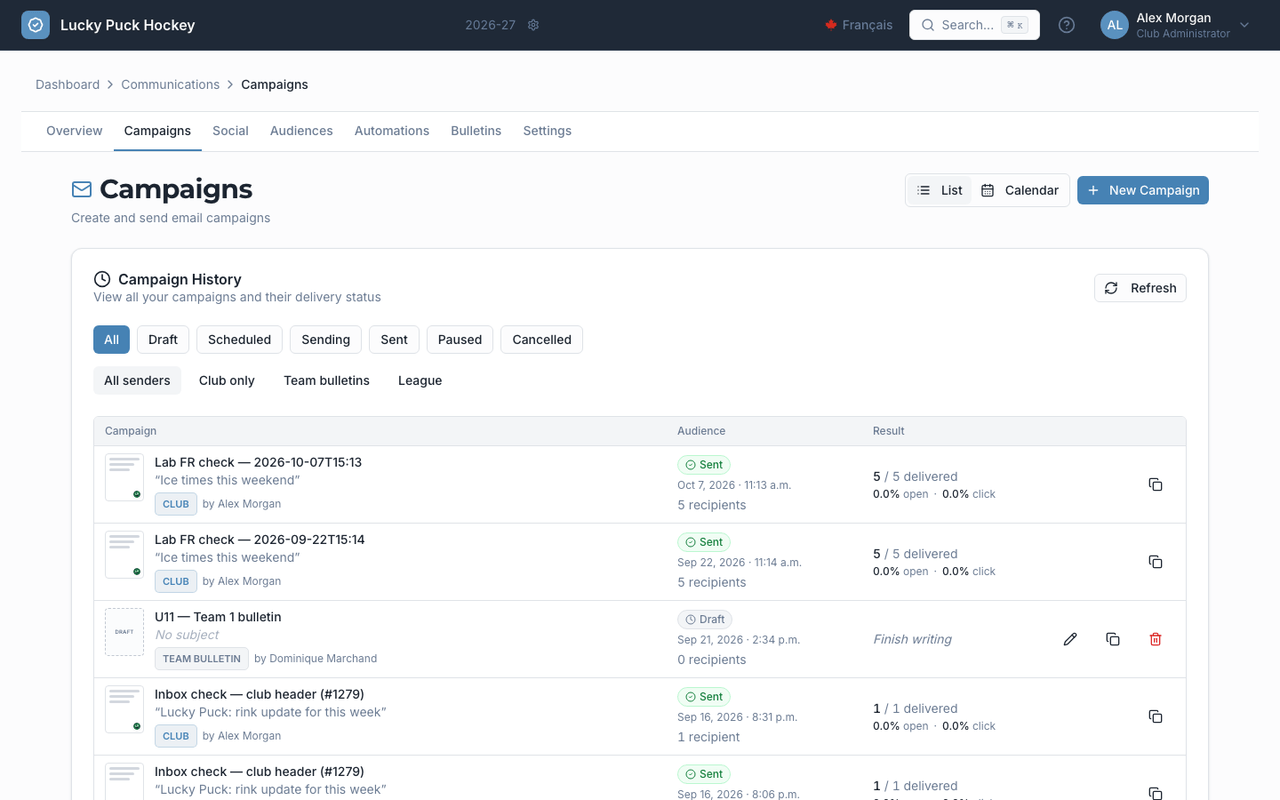This screenshot has width=1280, height=800.
Task: Show All senders campaigns
Action: pos(137,380)
